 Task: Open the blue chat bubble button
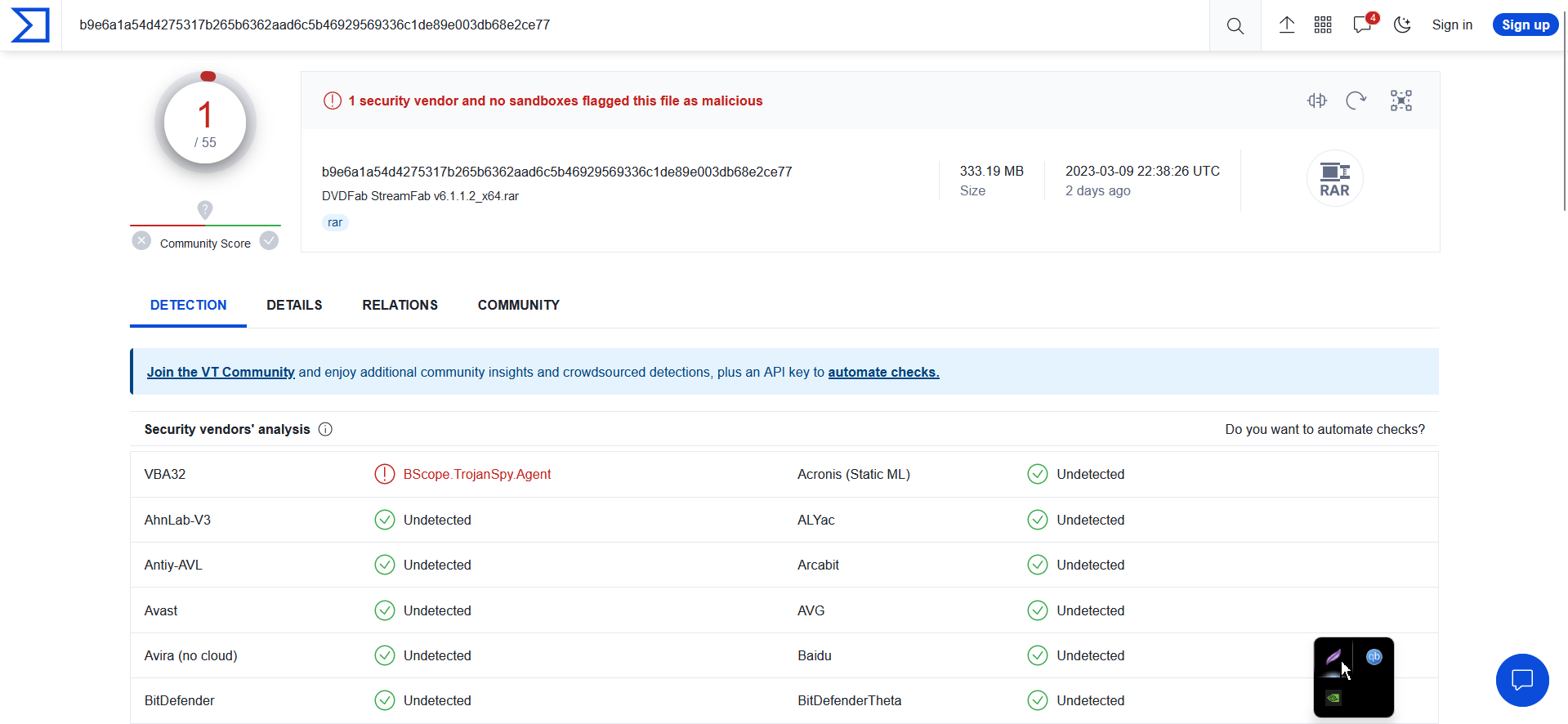pyautogui.click(x=1522, y=680)
